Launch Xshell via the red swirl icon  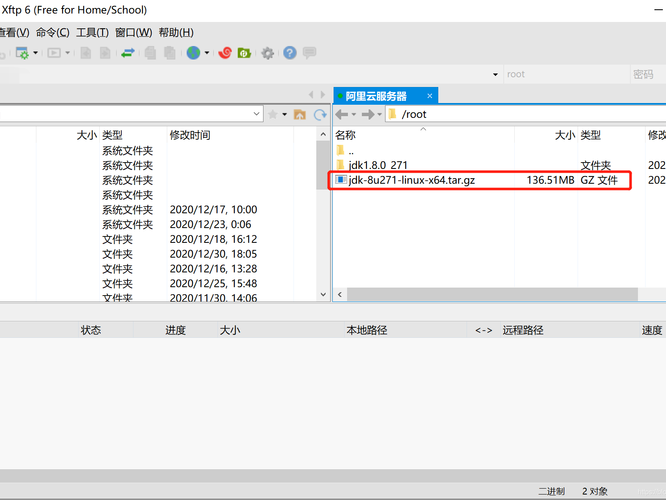pos(225,53)
